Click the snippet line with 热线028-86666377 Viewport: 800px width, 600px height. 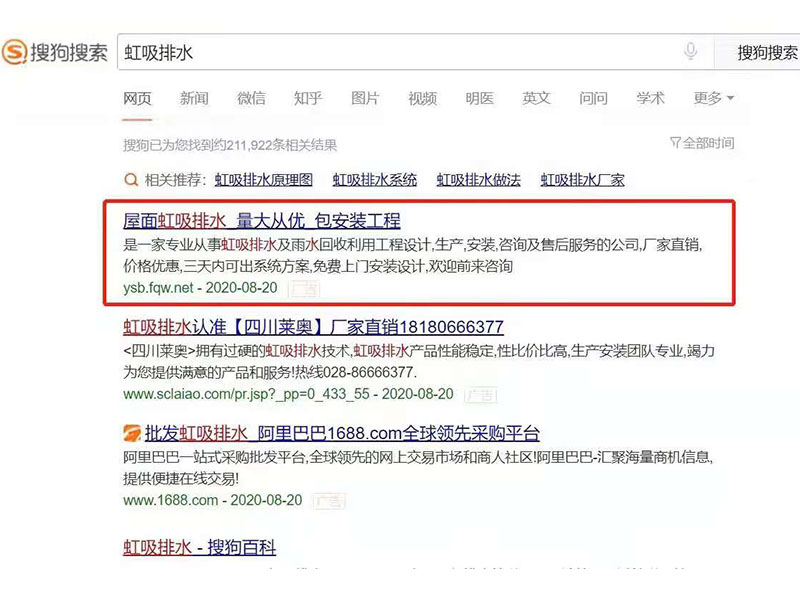click(270, 372)
